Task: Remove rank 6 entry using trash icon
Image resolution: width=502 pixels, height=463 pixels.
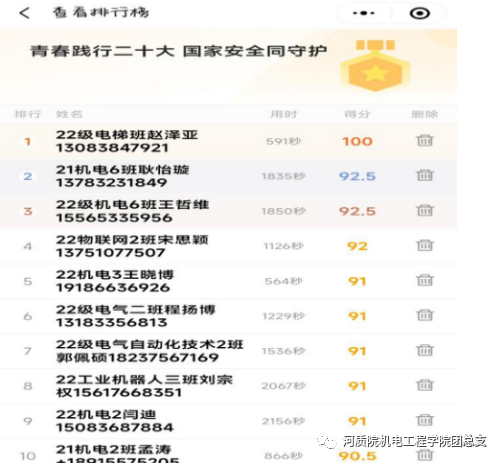Action: (425, 315)
